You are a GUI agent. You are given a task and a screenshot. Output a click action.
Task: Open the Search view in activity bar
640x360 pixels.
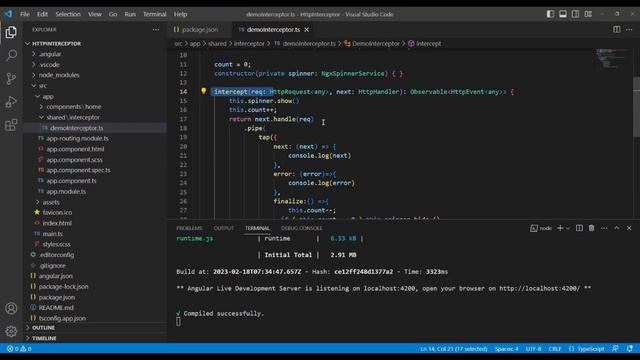11,55
